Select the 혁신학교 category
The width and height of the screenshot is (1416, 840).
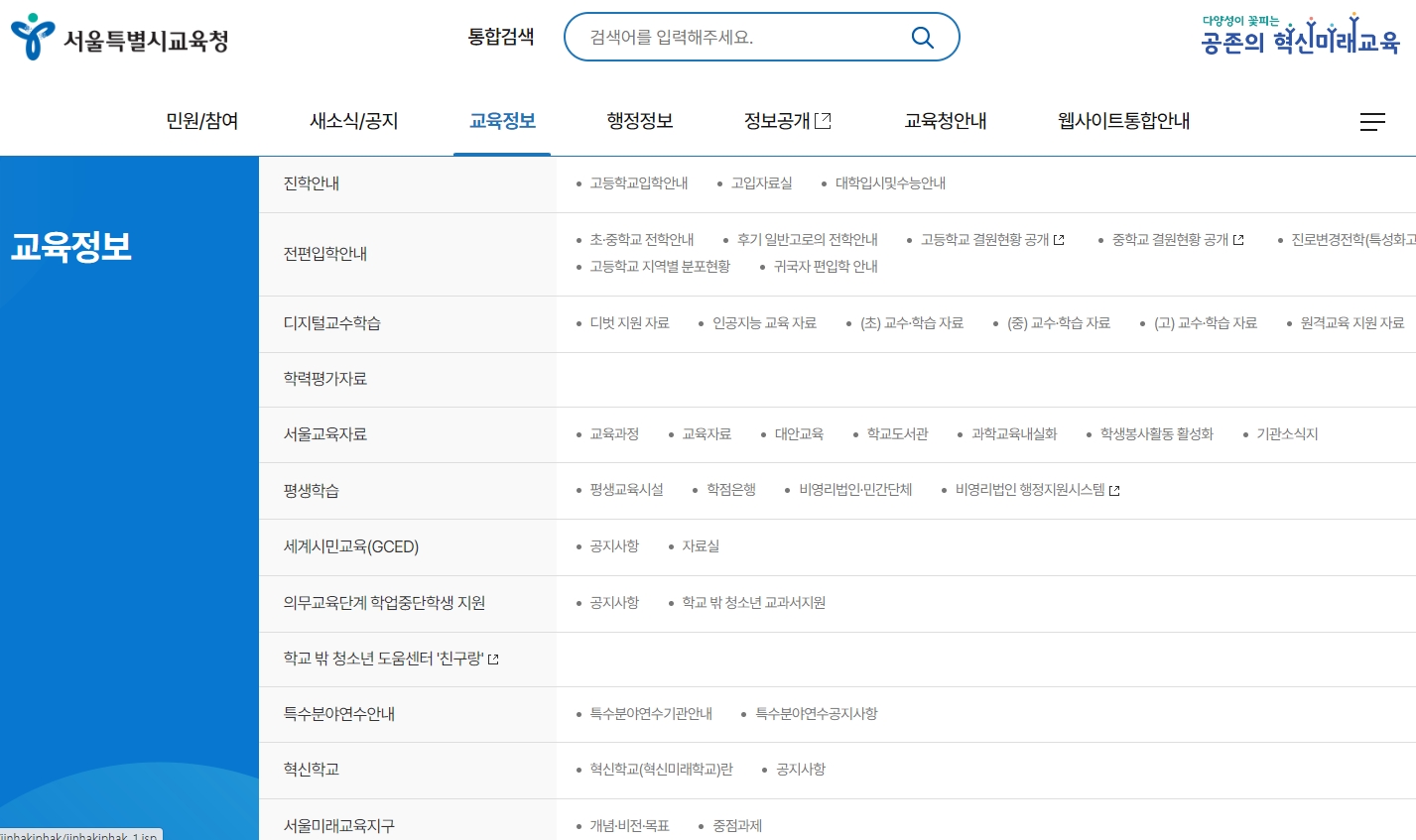click(312, 770)
